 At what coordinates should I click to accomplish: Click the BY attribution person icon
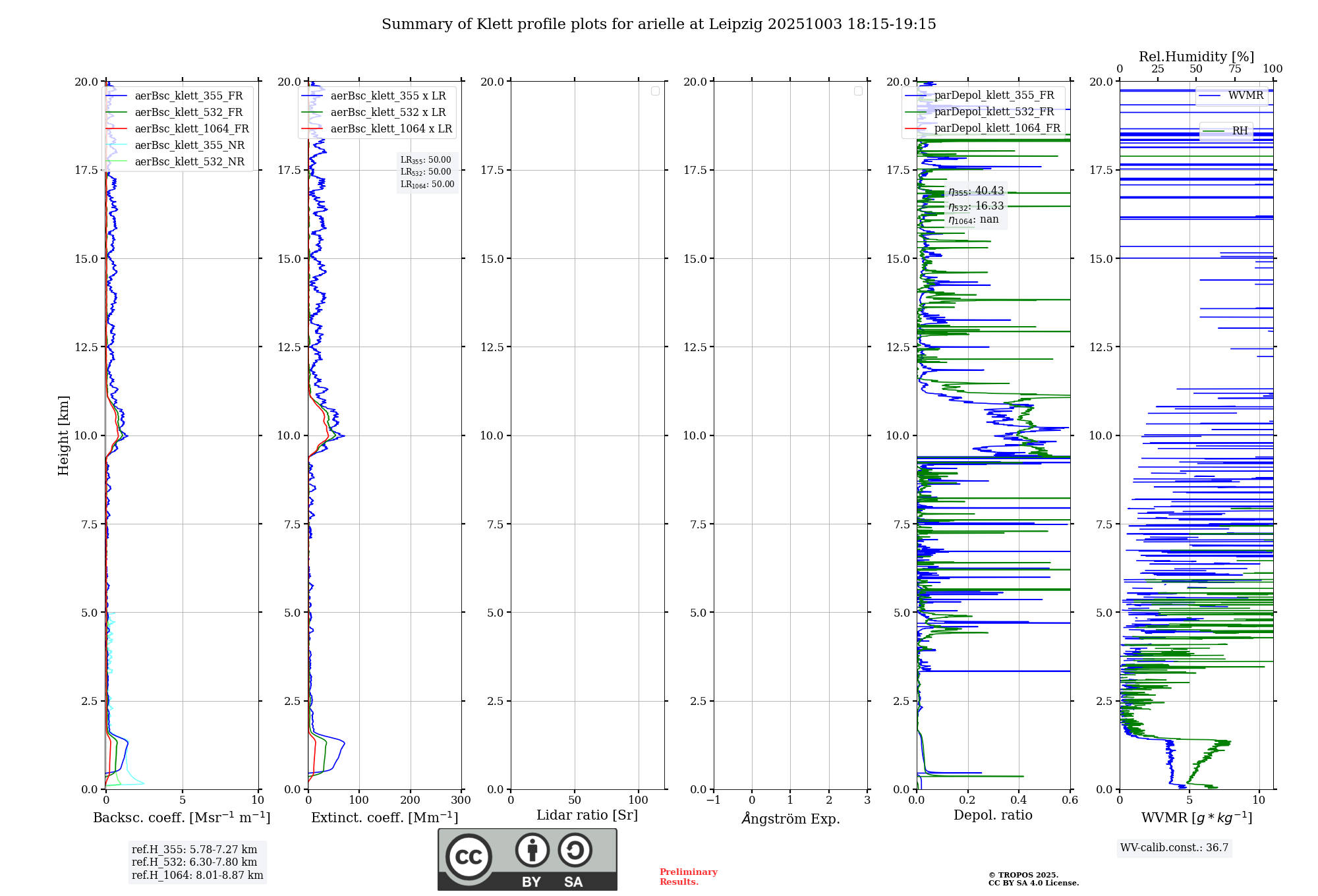coord(532,850)
